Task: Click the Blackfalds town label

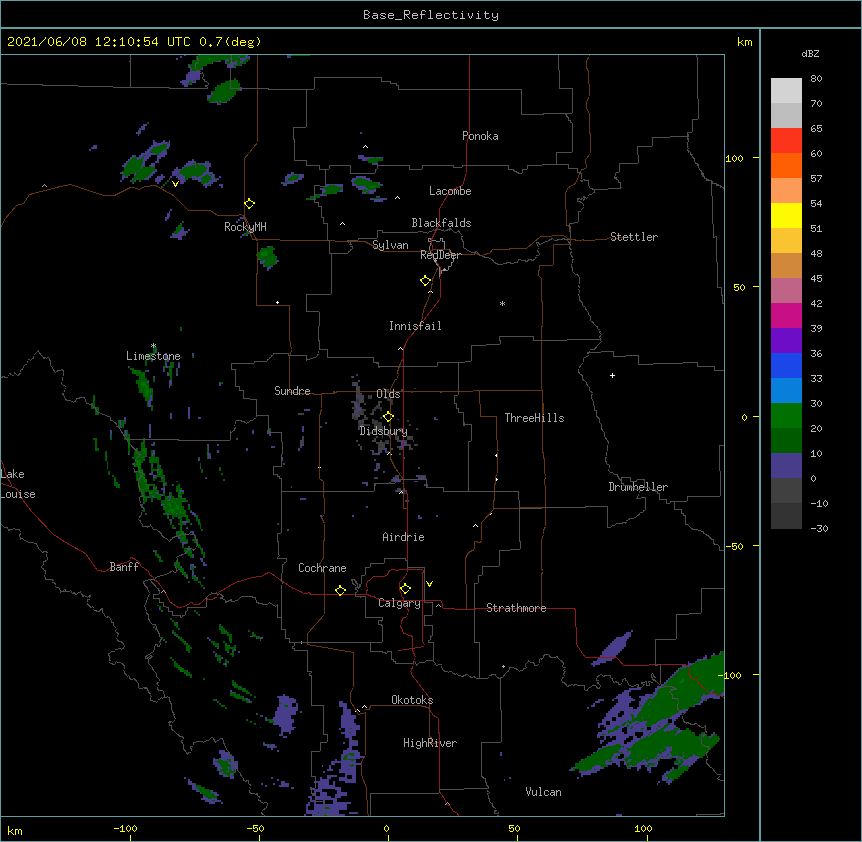Action: [441, 223]
